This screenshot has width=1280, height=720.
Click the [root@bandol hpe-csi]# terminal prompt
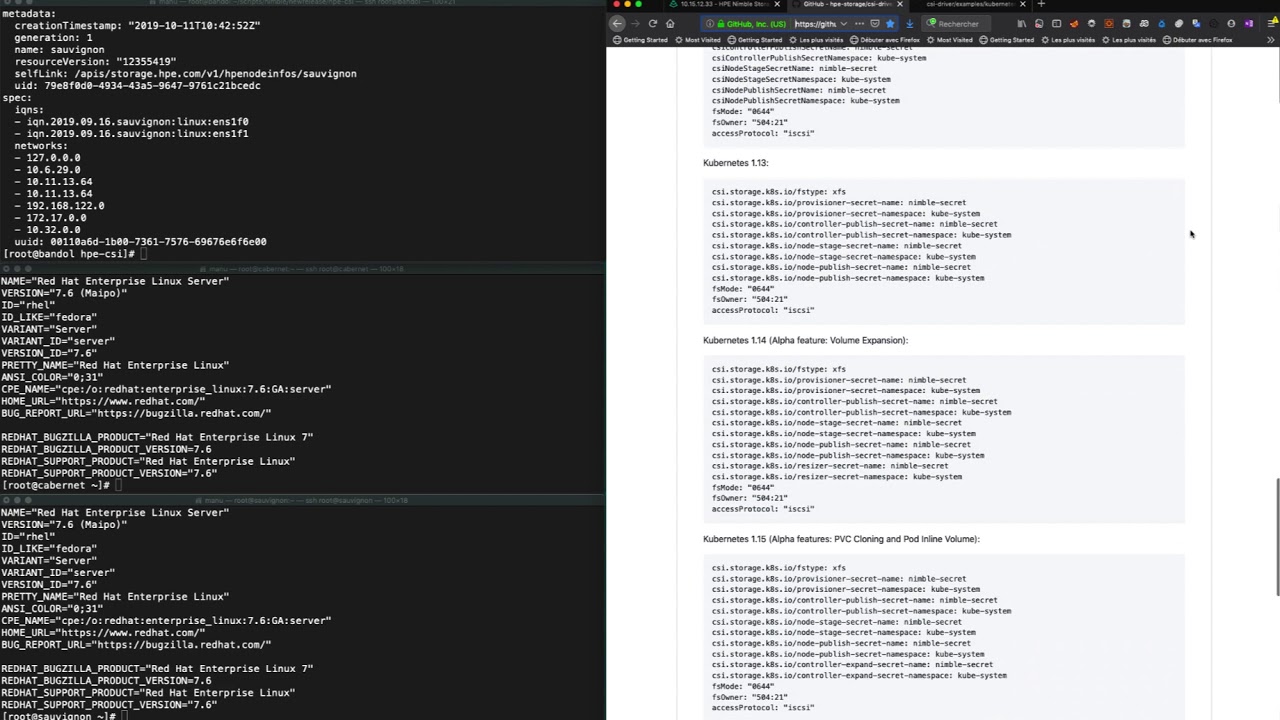point(68,254)
